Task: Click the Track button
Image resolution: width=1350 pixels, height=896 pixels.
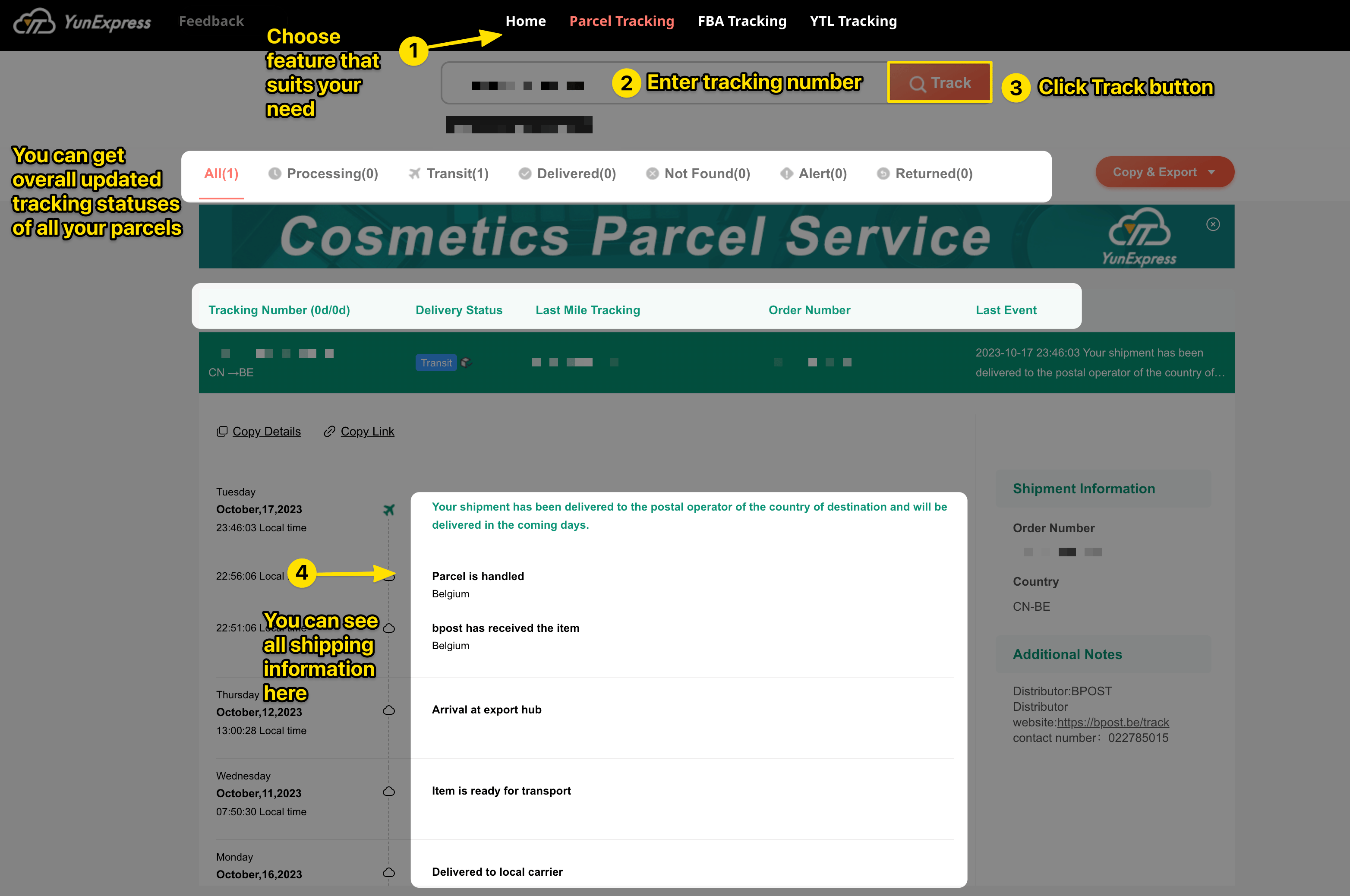Action: (x=940, y=83)
